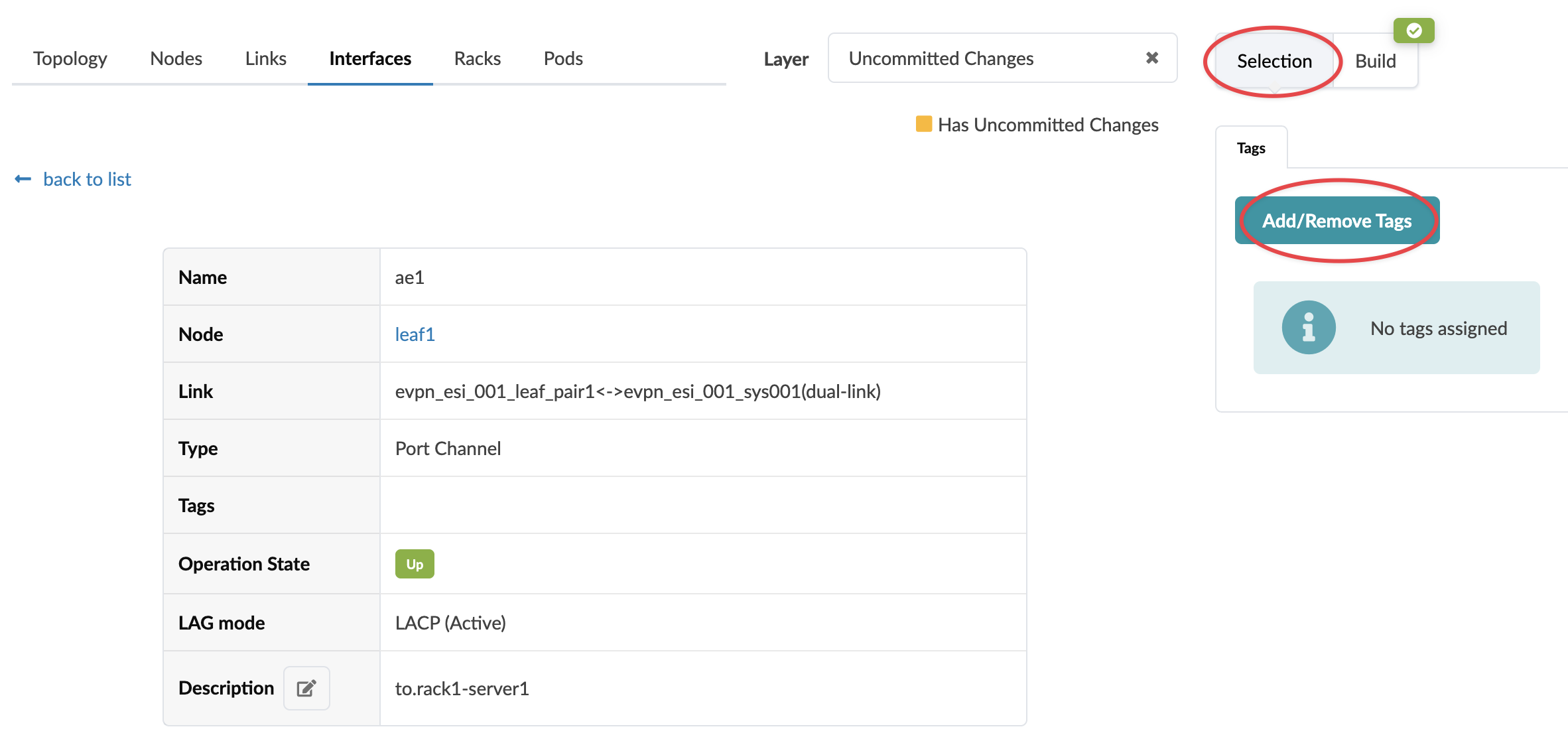Switch to the Pods tab

point(563,58)
